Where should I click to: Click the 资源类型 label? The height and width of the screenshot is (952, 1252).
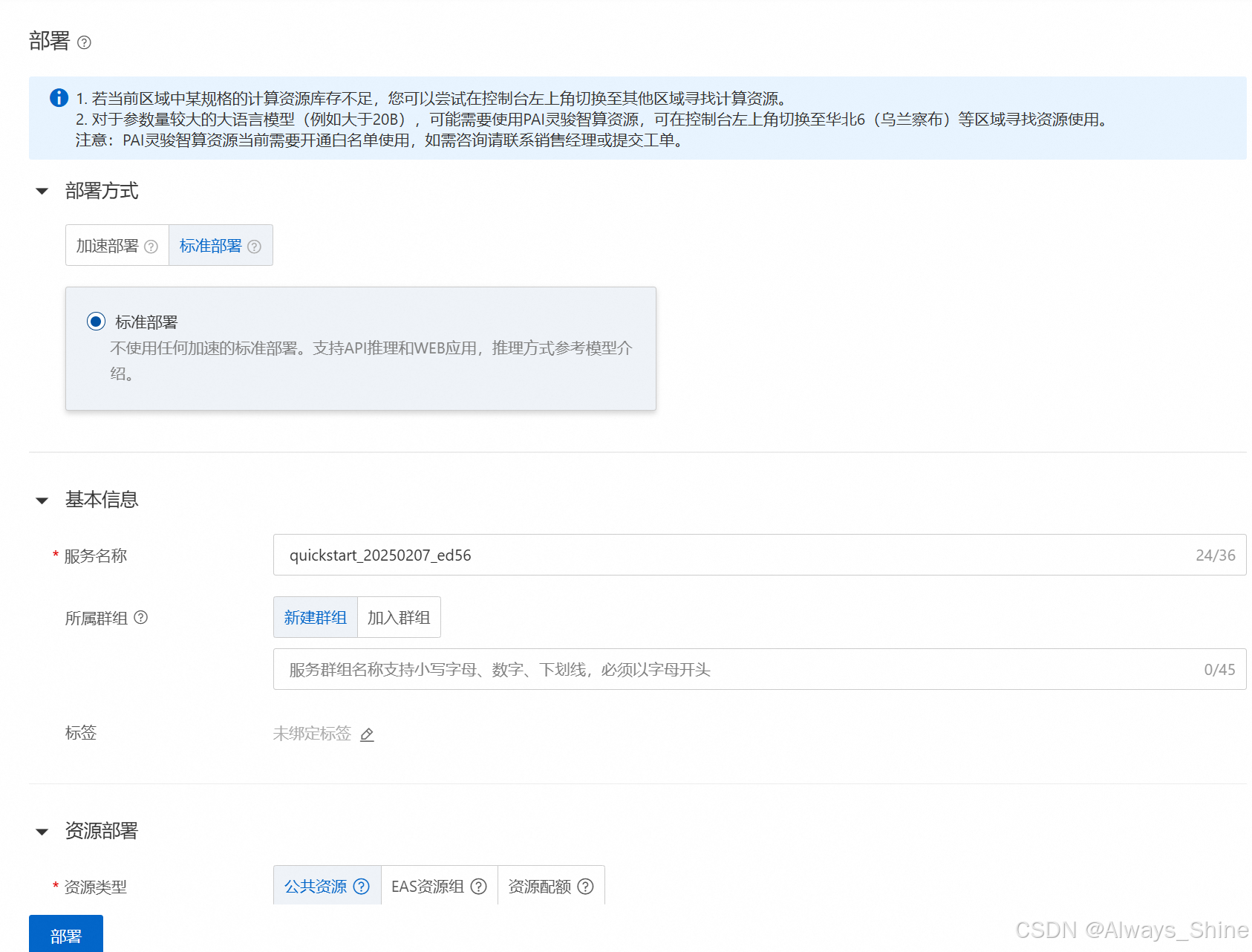click(96, 887)
